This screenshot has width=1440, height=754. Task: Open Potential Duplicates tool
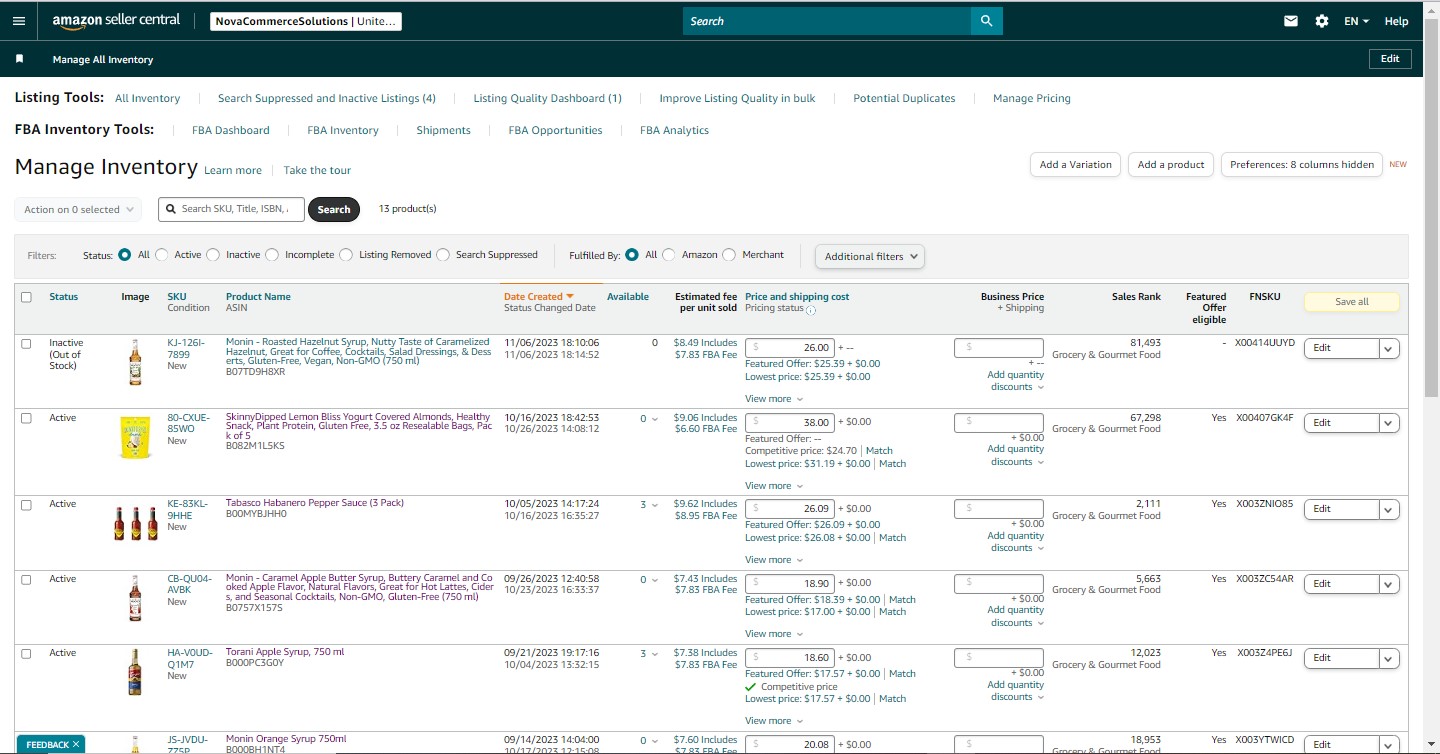click(904, 98)
